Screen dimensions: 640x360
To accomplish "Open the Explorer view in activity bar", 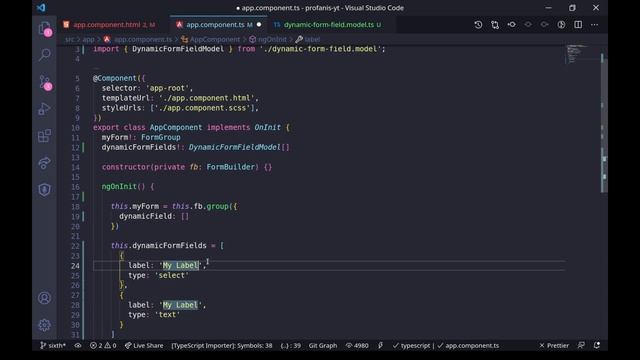I will click(x=44, y=28).
